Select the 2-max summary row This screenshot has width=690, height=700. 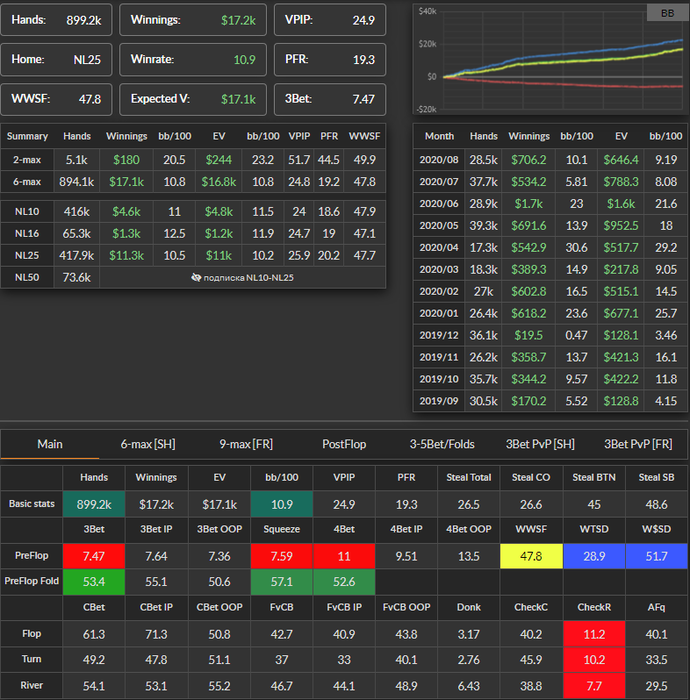tap(195, 159)
